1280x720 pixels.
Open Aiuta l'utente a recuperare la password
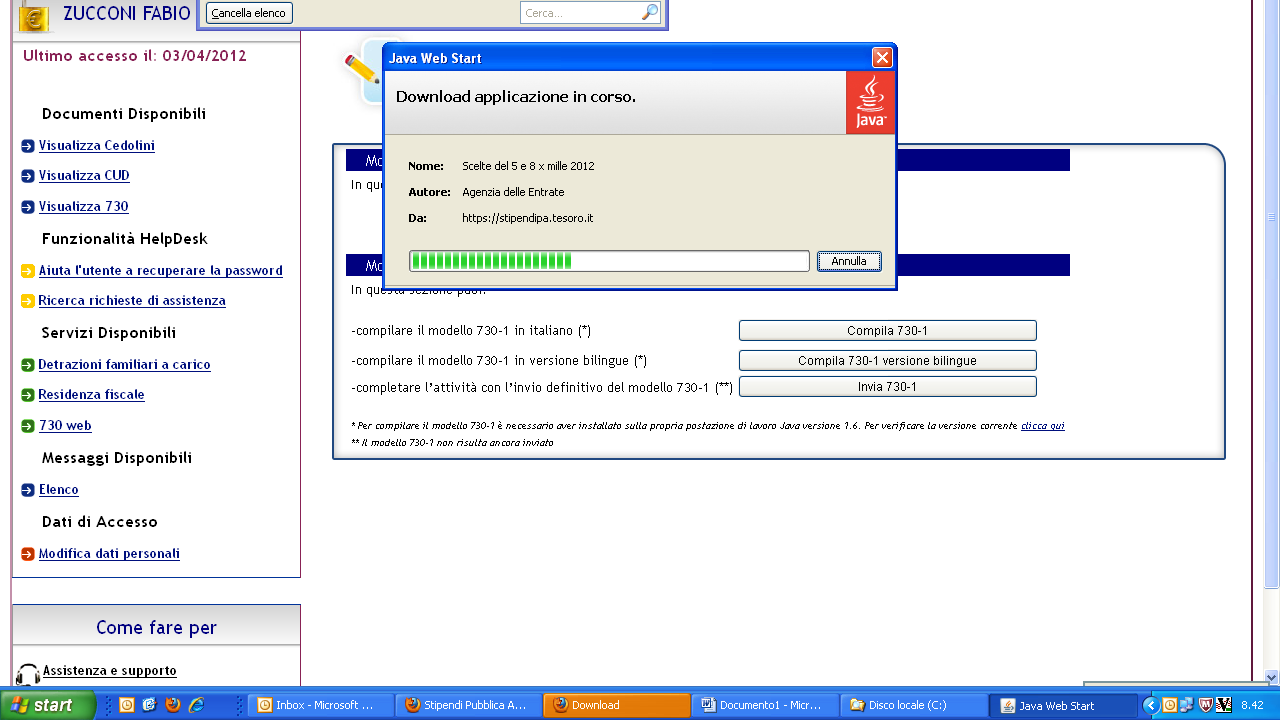[x=161, y=271]
